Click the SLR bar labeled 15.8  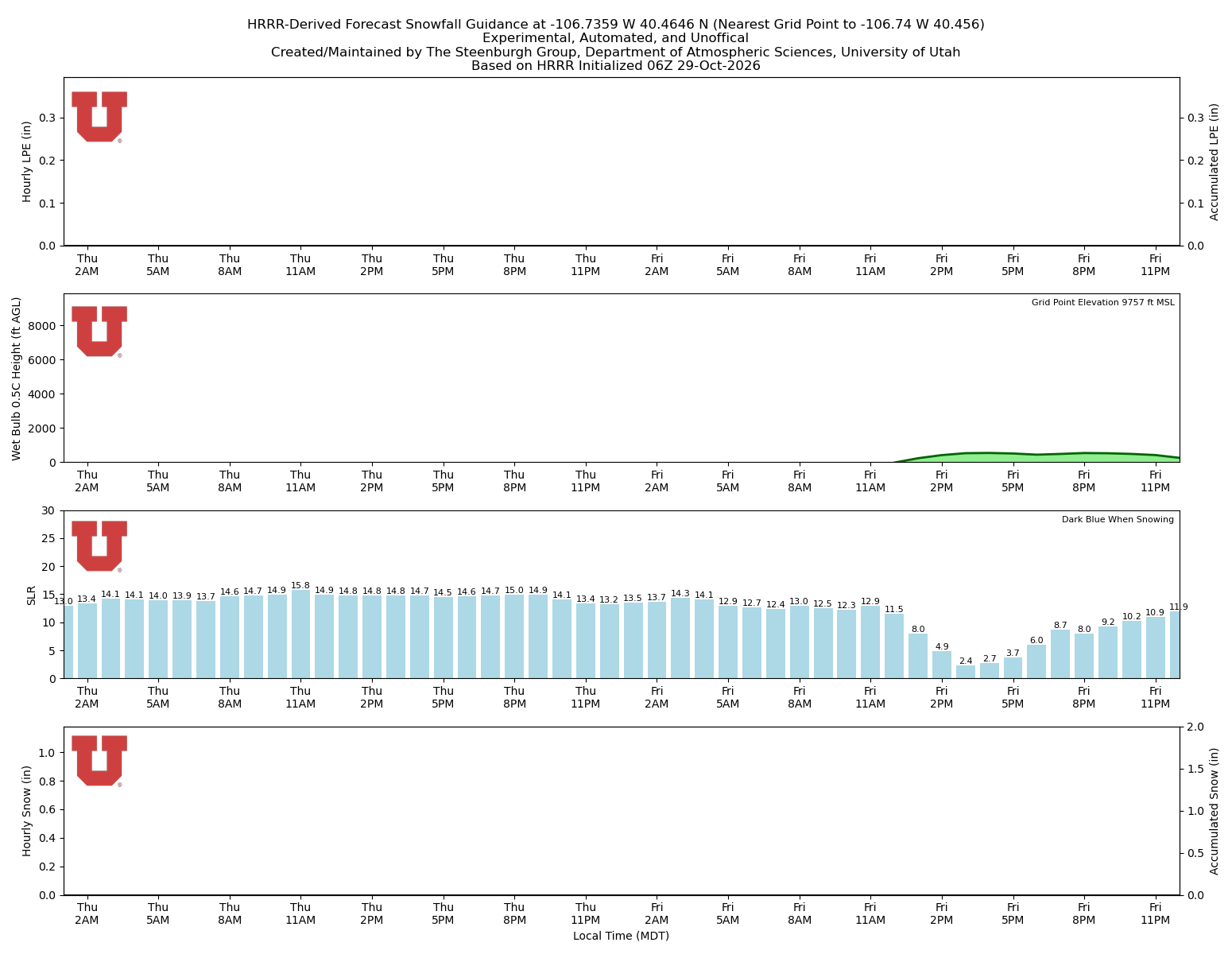click(x=300, y=634)
